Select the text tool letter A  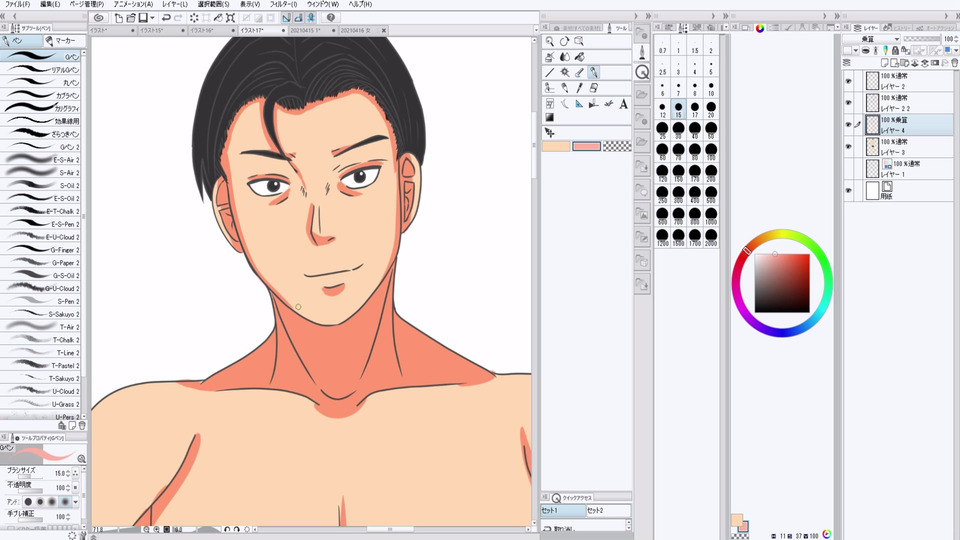(x=623, y=104)
